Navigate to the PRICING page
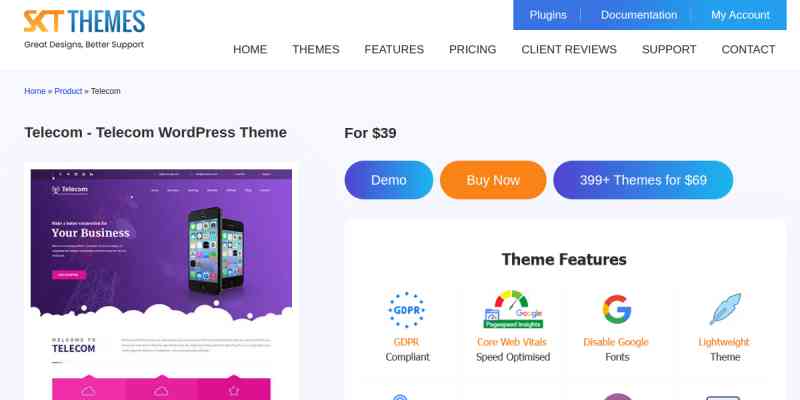 coord(472,49)
